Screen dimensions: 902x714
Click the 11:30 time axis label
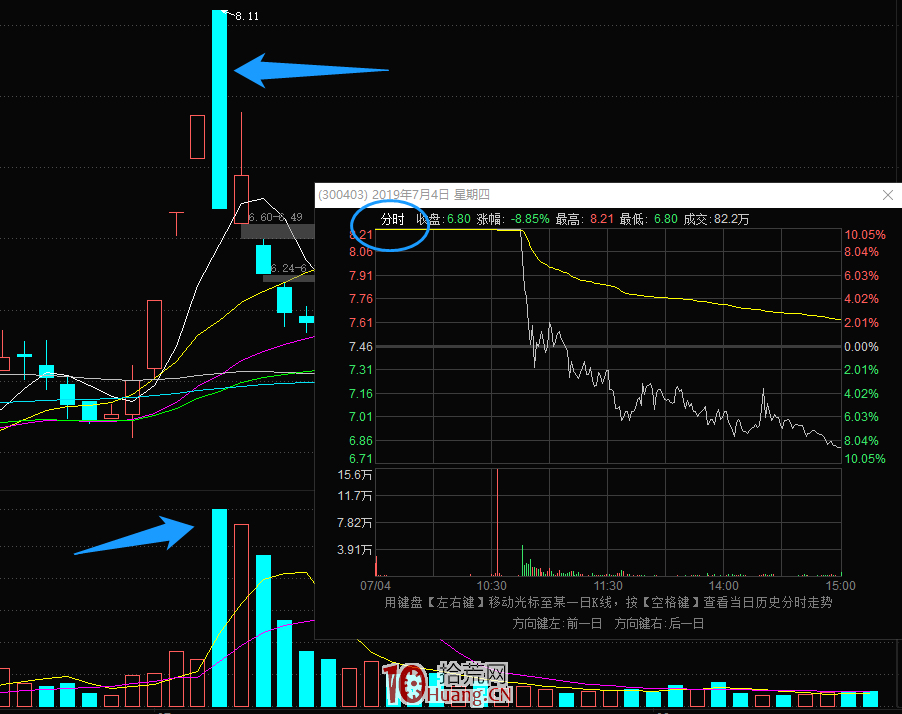[608, 586]
